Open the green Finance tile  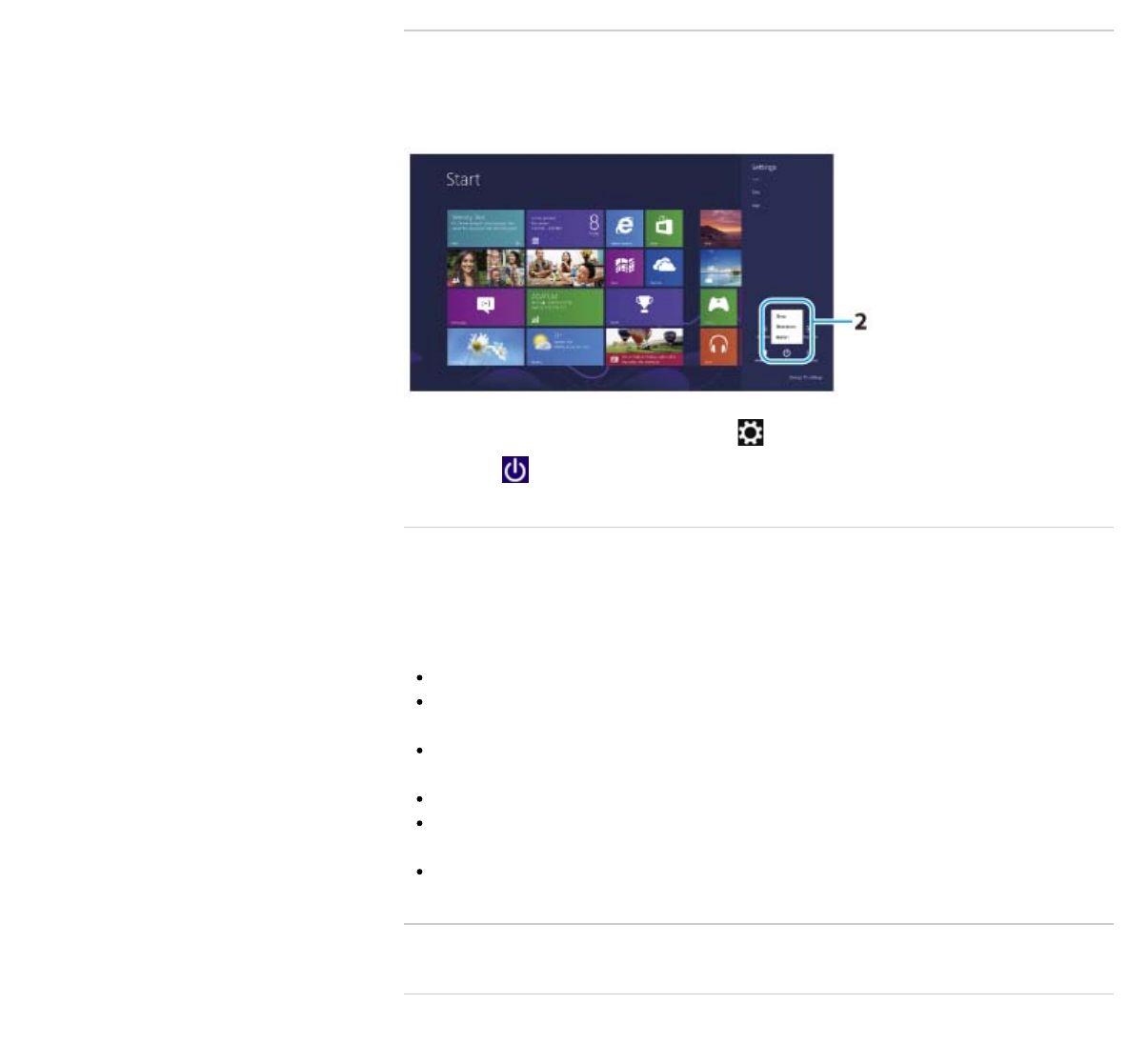[565, 307]
